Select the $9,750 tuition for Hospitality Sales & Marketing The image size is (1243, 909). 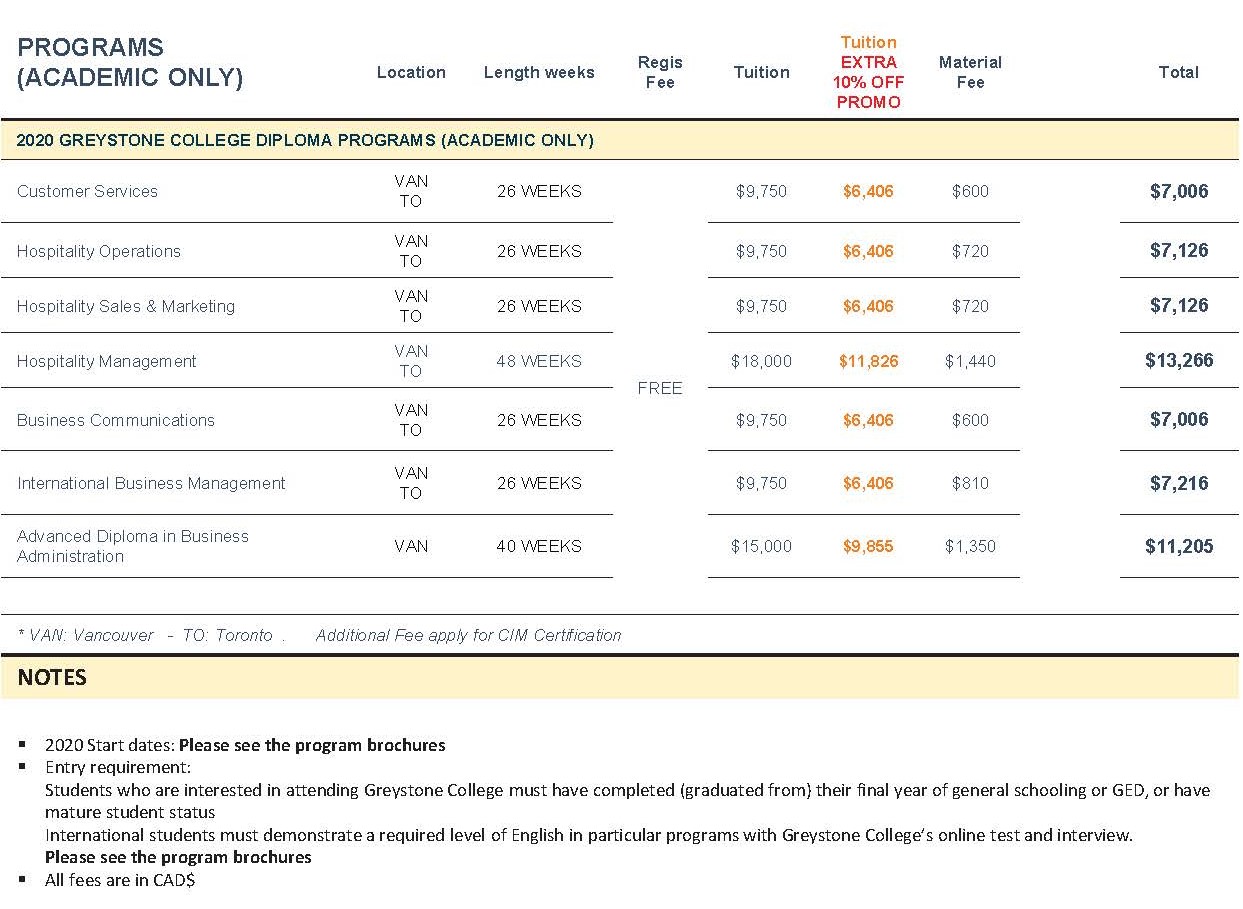point(761,306)
